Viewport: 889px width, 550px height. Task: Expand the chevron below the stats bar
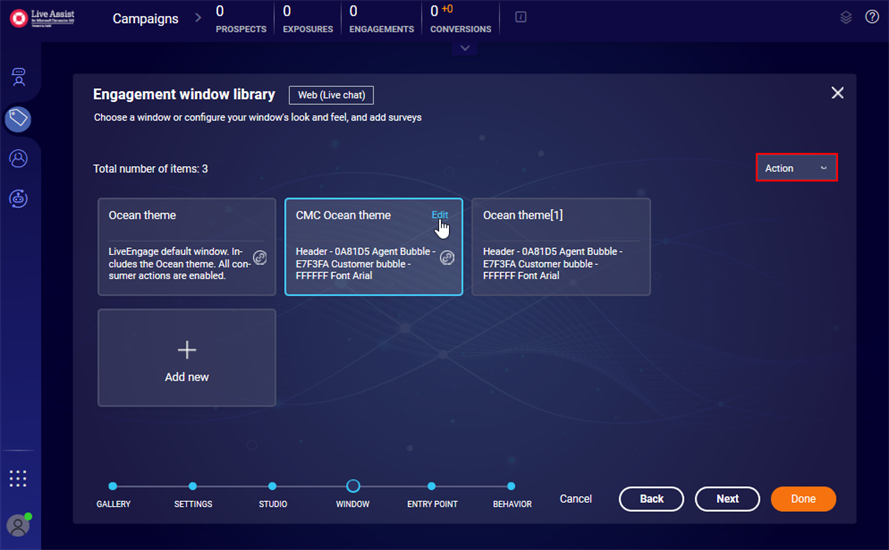464,48
